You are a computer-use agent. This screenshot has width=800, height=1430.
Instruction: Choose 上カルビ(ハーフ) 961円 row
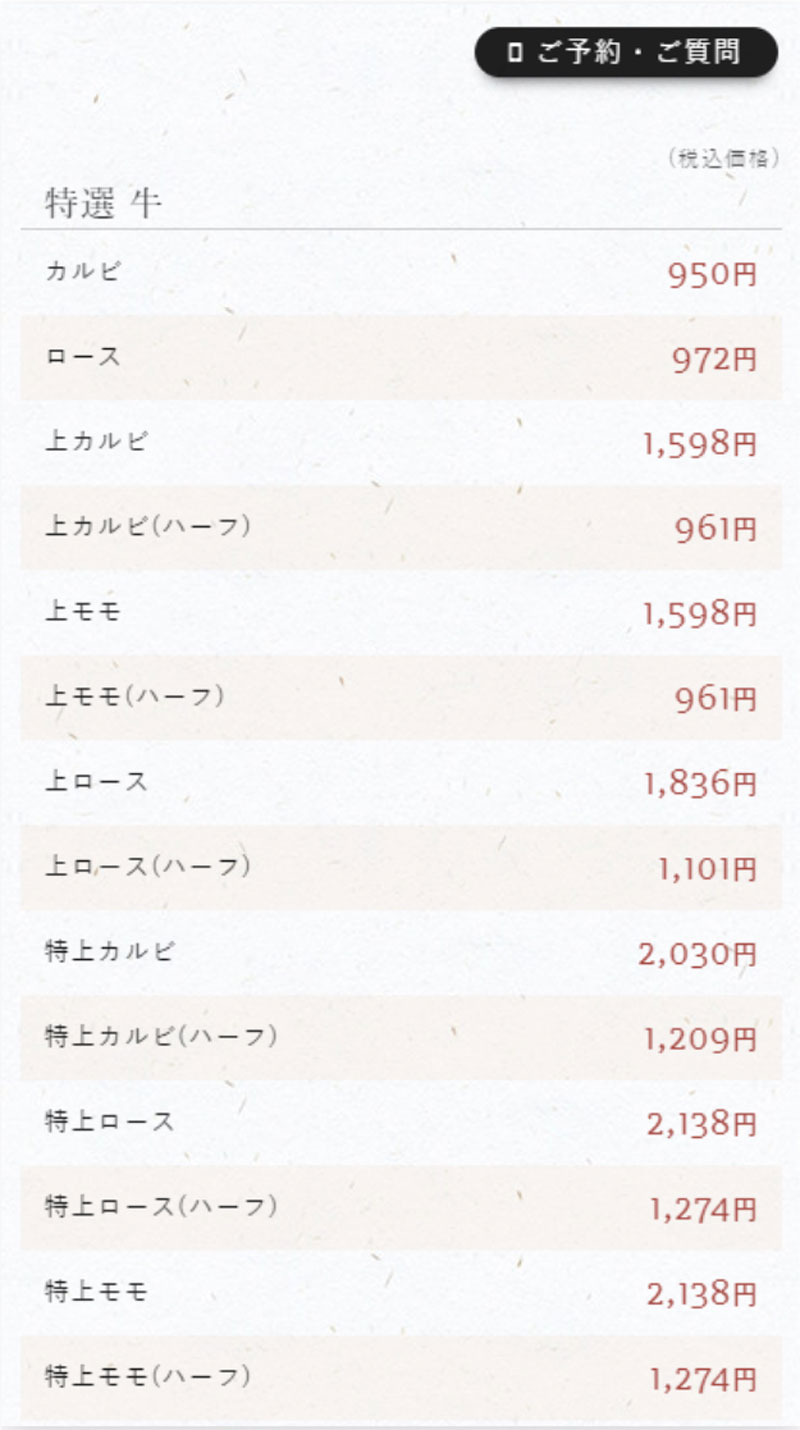401,527
